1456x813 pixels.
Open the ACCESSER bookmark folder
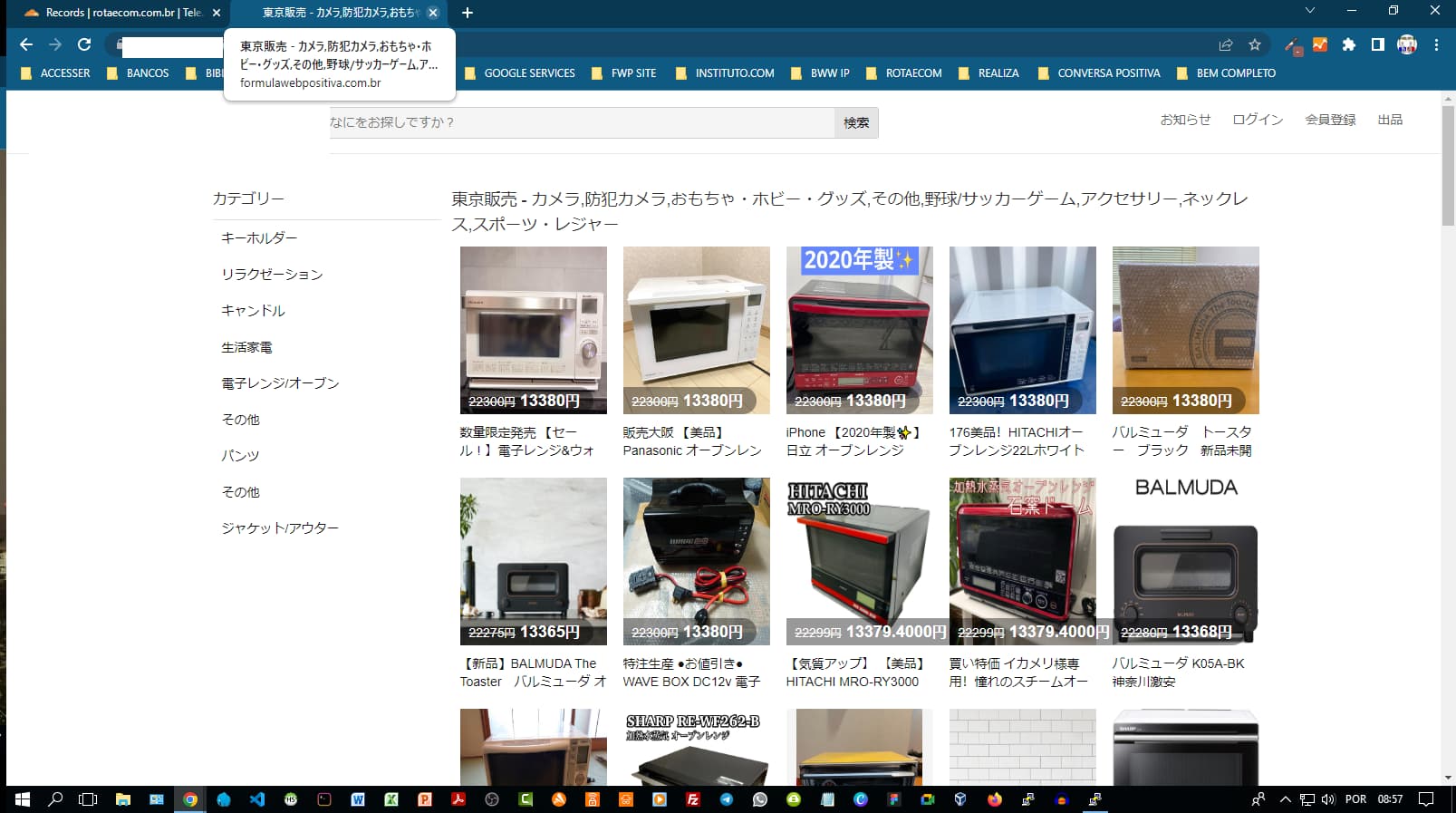[x=57, y=73]
